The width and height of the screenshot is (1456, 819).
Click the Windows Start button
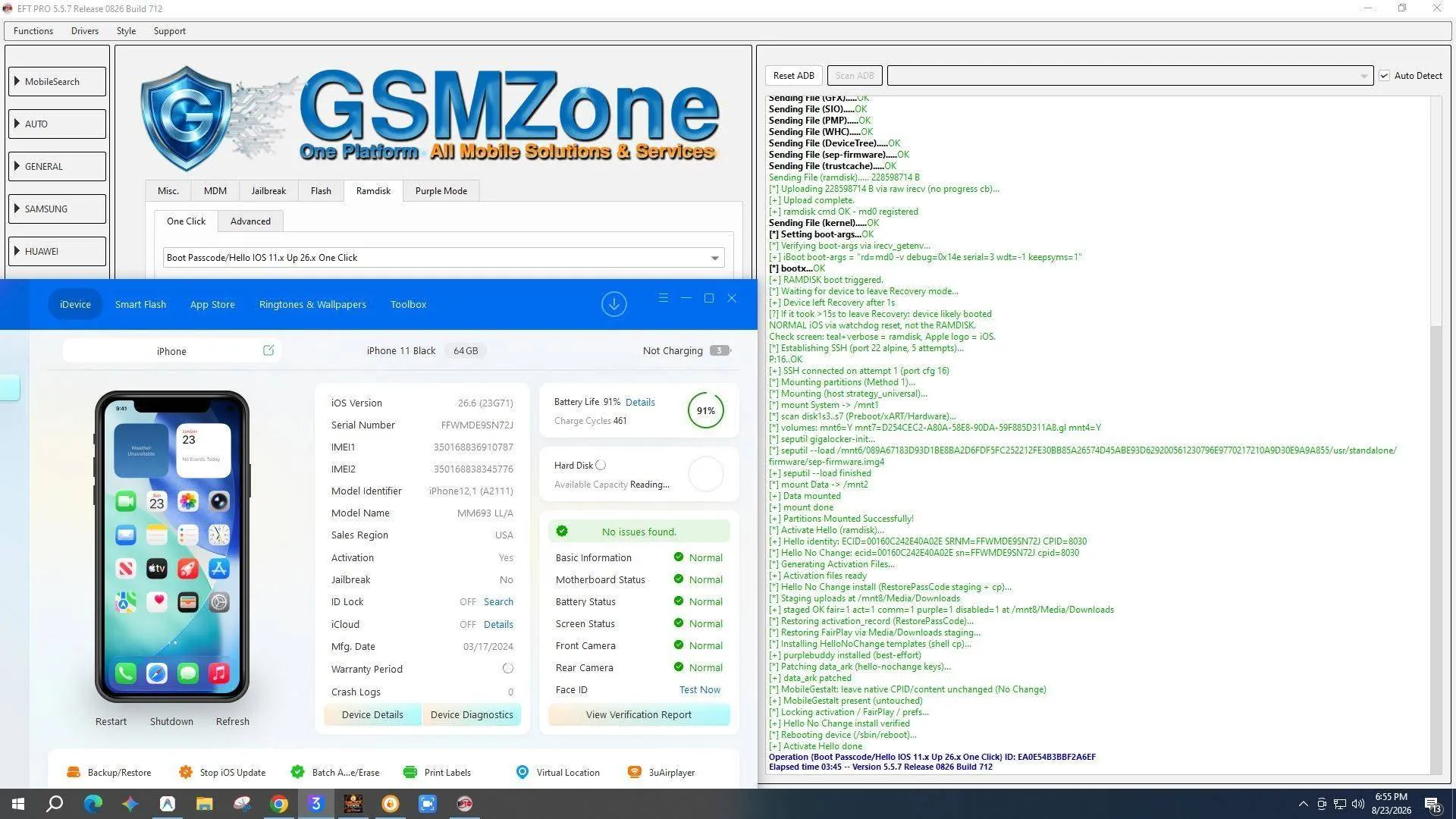coord(18,804)
